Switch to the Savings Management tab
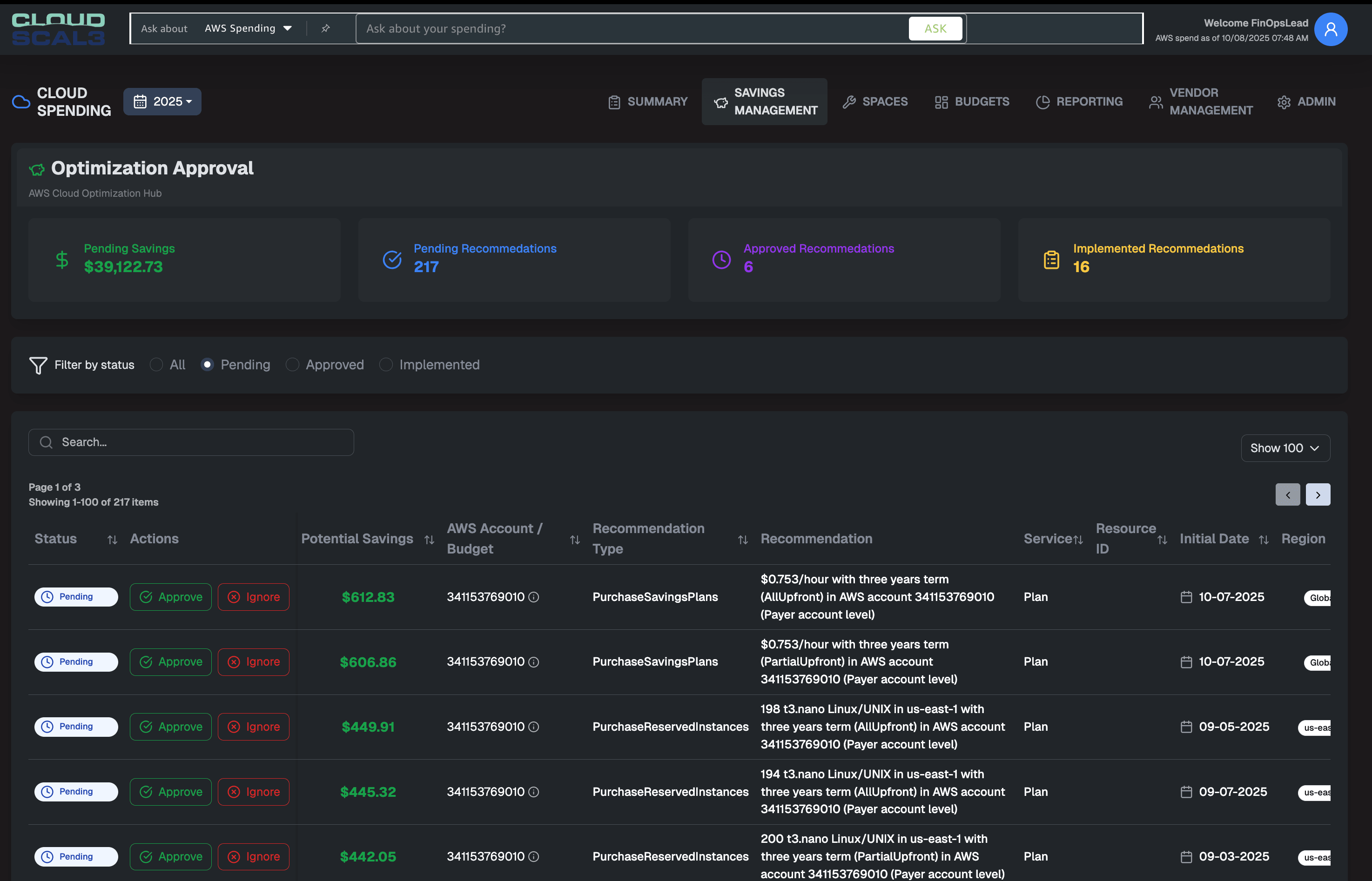The height and width of the screenshot is (881, 1372). [x=764, y=101]
